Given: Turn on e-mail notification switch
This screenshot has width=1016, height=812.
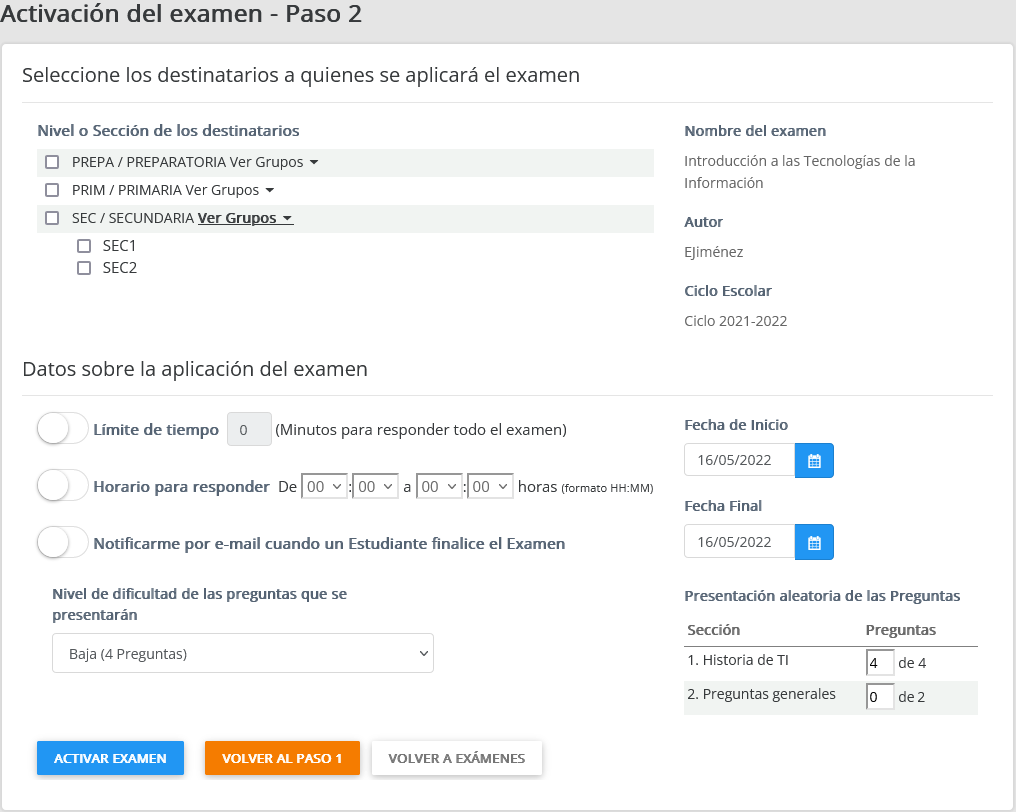Looking at the screenshot, I should click(x=63, y=543).
